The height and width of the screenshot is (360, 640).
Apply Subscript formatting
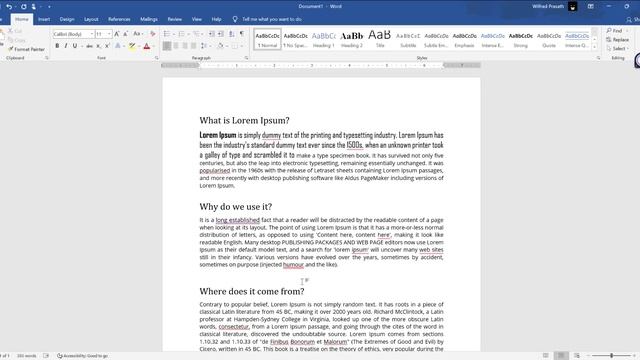tap(98, 46)
